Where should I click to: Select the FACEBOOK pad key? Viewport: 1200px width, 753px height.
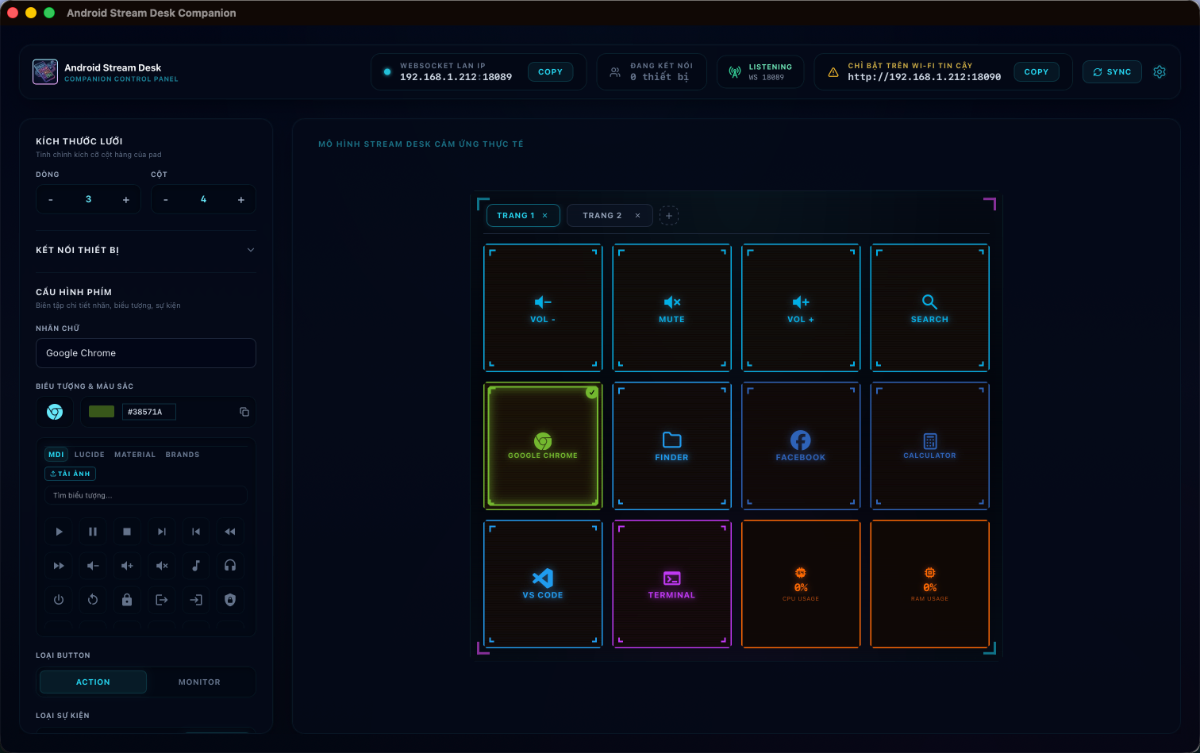(801, 446)
